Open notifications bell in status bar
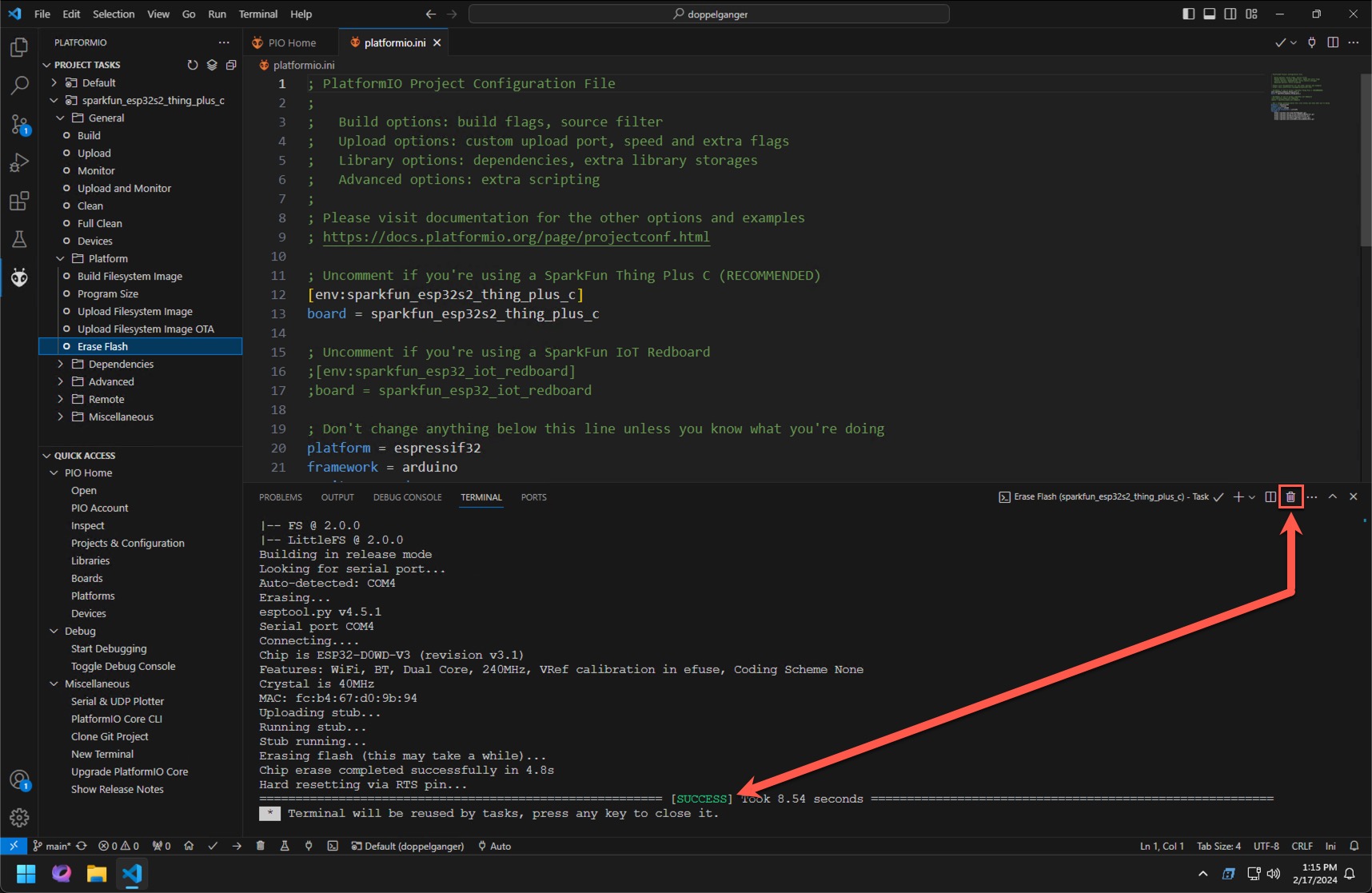The image size is (1372, 893). click(1354, 846)
